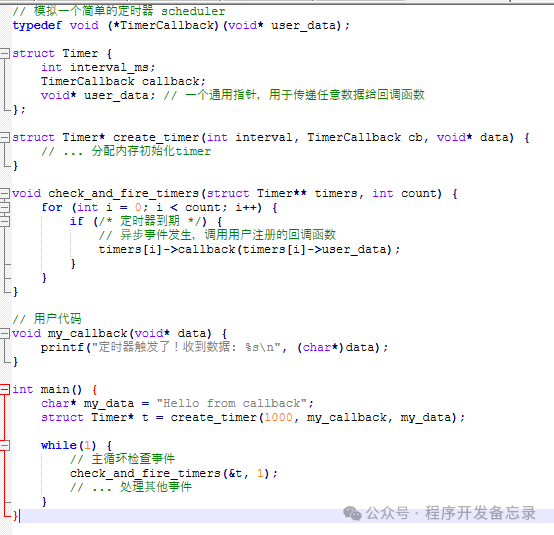
Task: Collapse the main function fold marker
Action: (5, 389)
